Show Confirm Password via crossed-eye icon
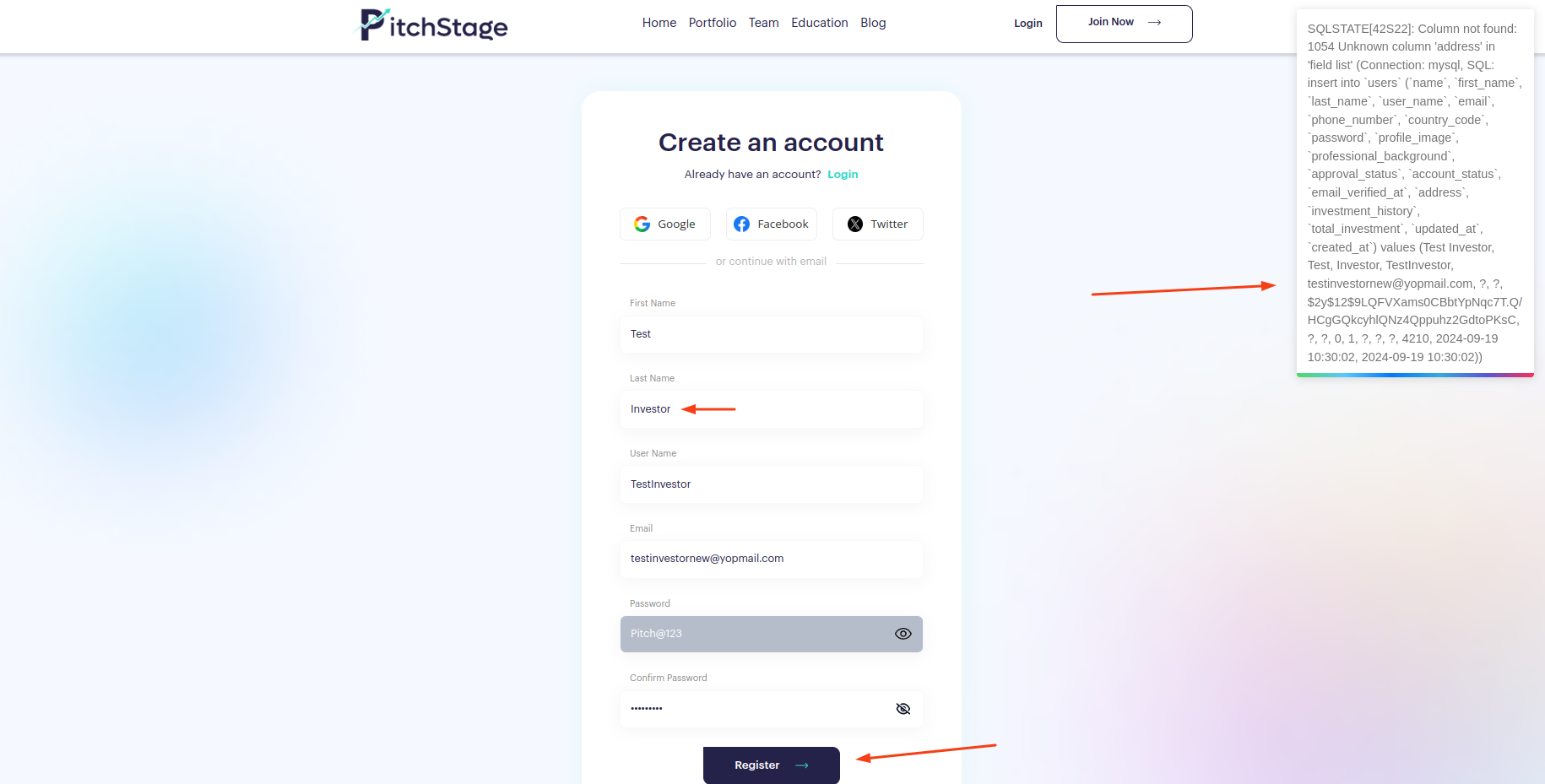The height and width of the screenshot is (784, 1545). tap(903, 709)
